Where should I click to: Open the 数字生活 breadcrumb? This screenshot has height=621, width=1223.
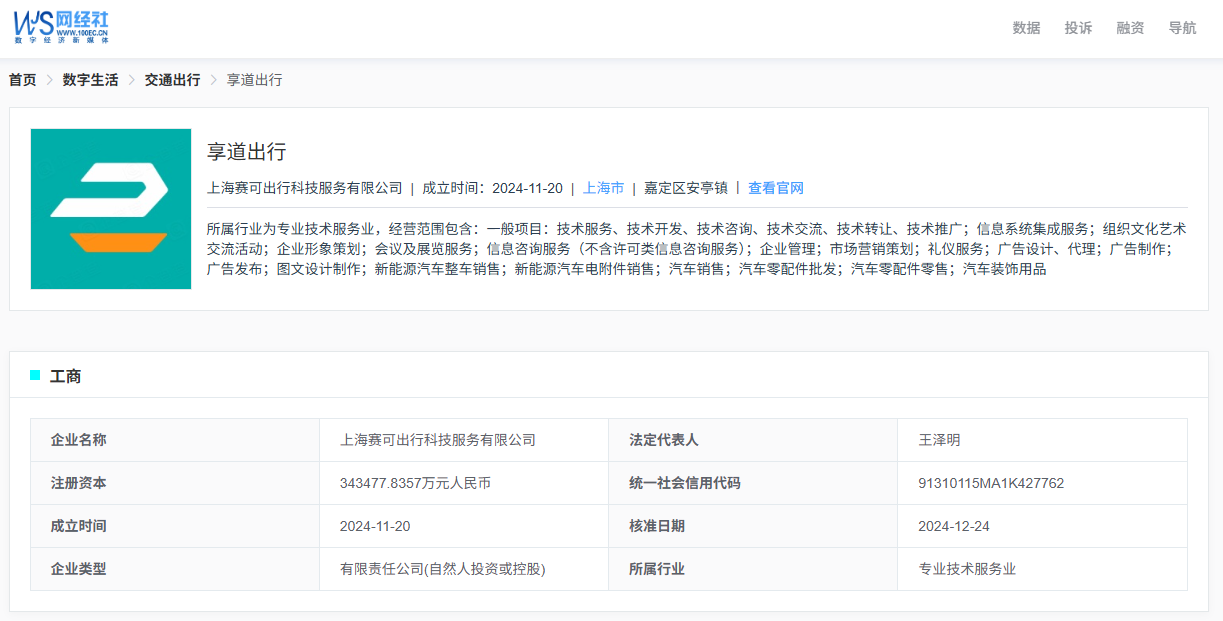[90, 80]
